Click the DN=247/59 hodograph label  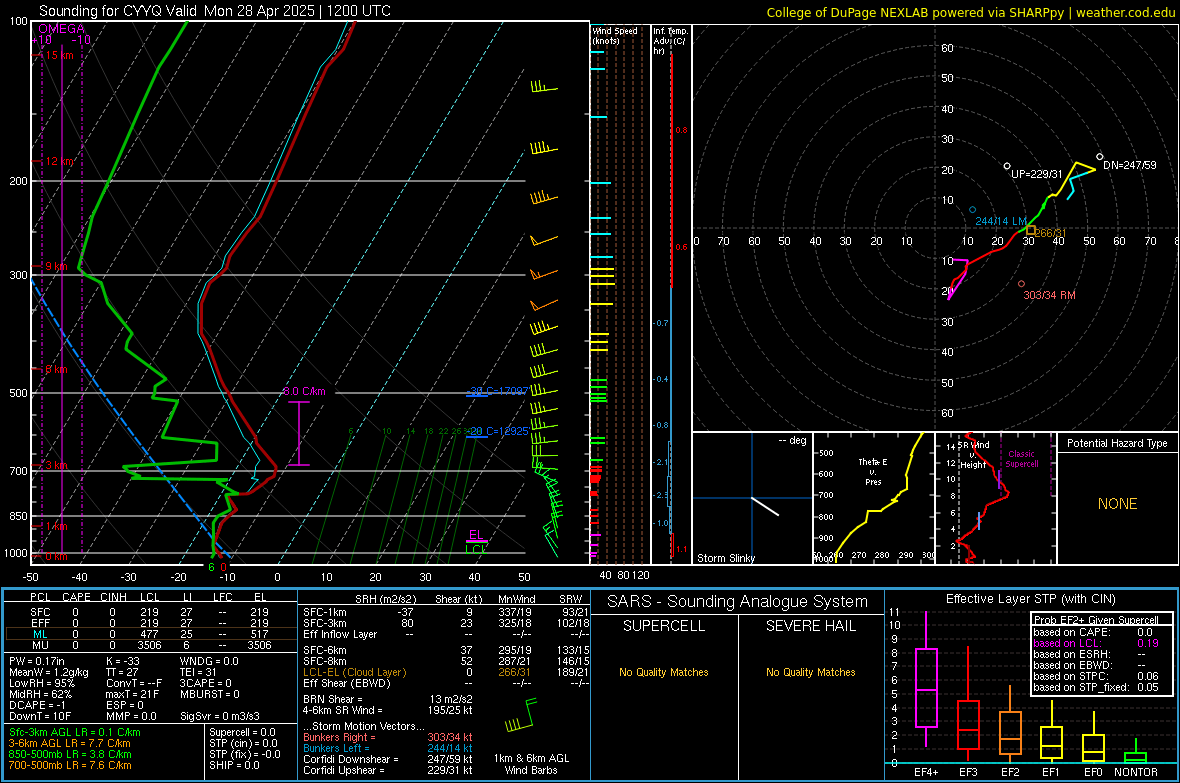click(x=1130, y=165)
